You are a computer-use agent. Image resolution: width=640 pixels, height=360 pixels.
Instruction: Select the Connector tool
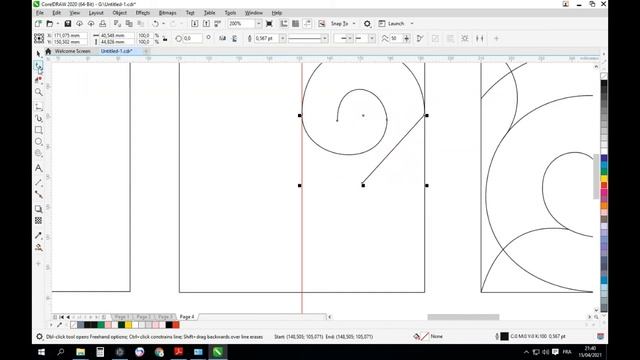[39, 194]
